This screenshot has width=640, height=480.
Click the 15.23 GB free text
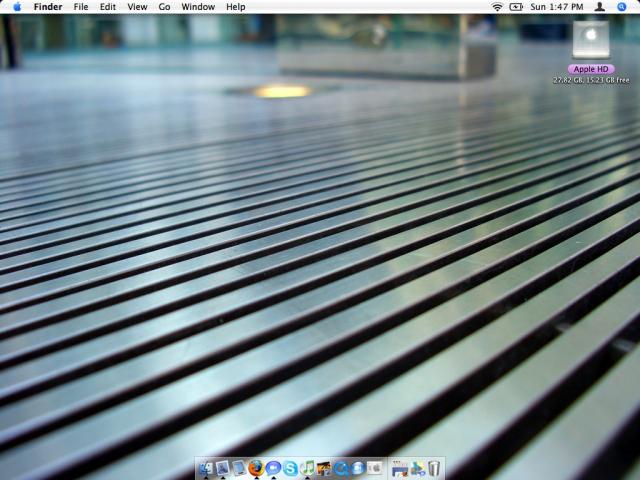[x=606, y=80]
